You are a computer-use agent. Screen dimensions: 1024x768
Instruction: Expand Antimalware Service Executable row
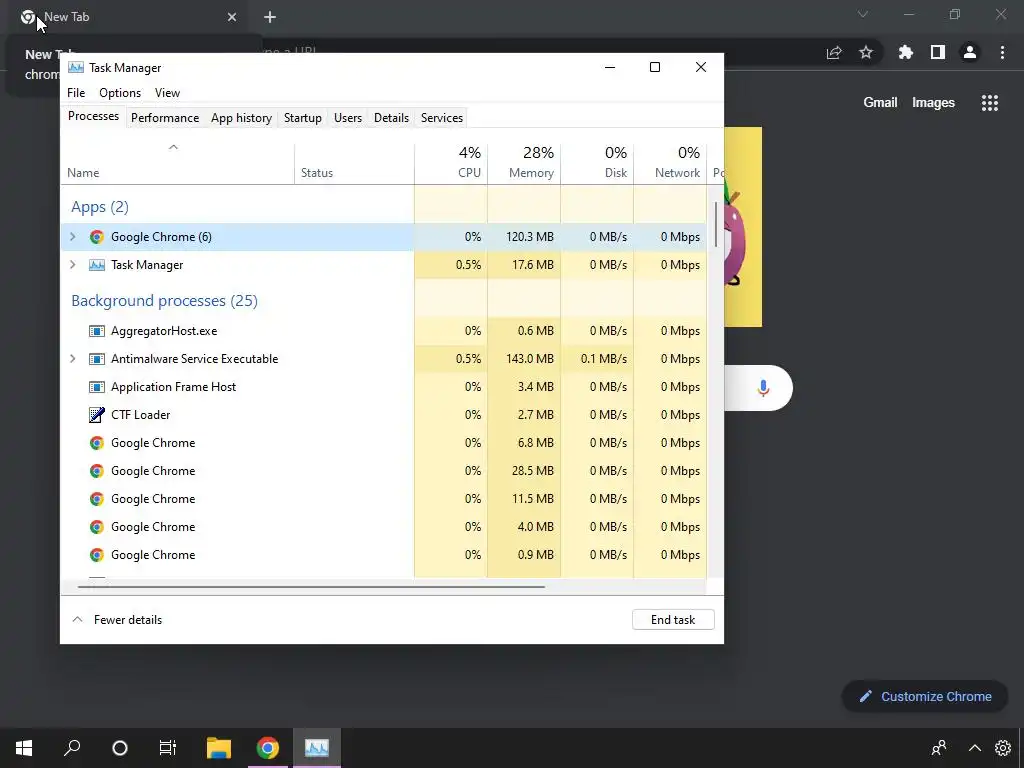(x=73, y=359)
